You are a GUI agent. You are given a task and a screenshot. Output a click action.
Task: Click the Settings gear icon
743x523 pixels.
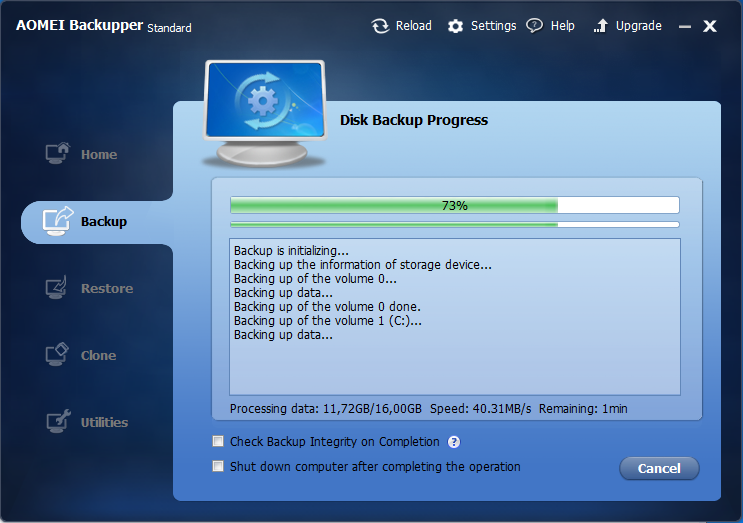point(455,26)
